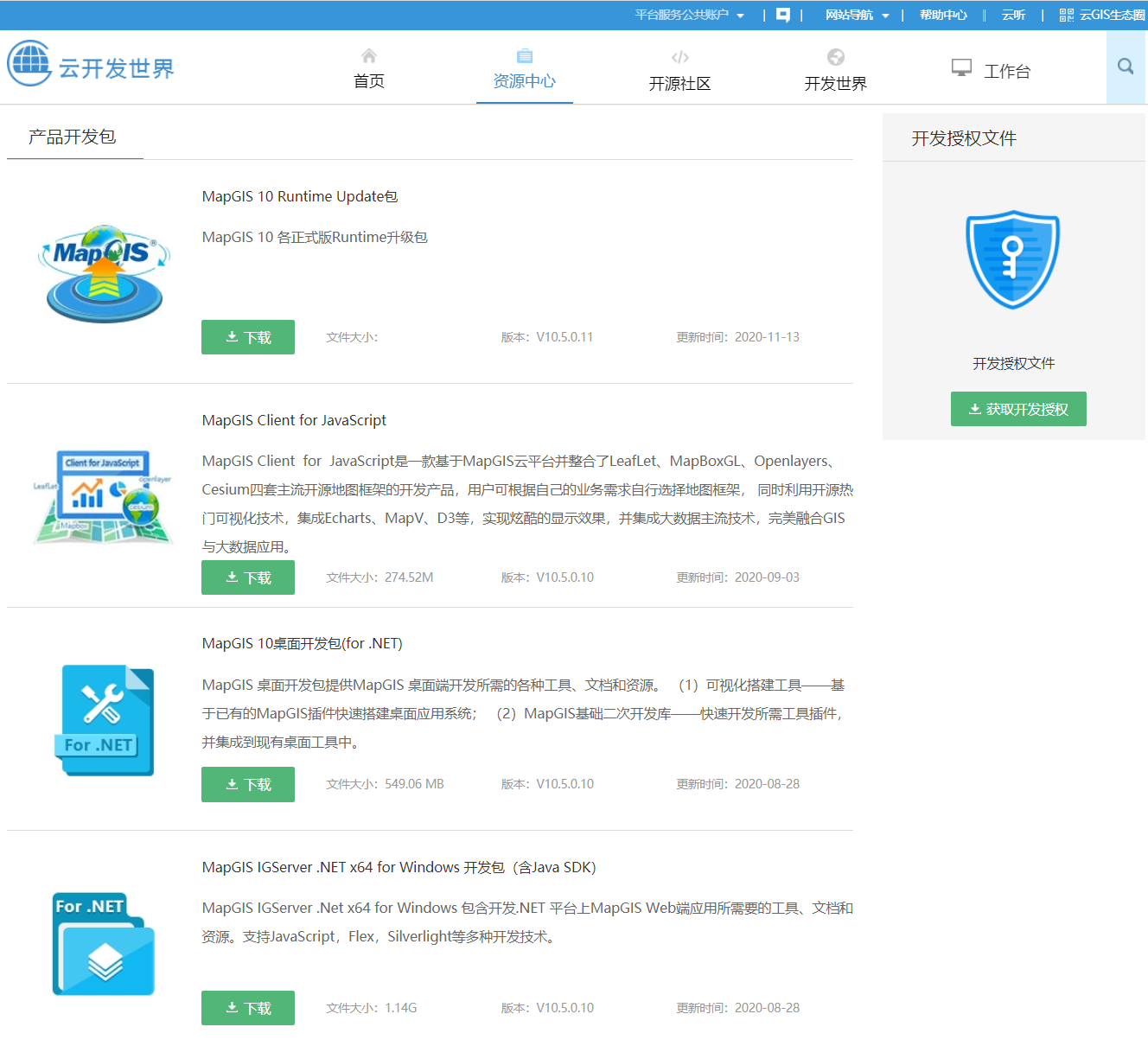
Task: Click the message chat bubble icon in top bar
Action: click(783, 15)
